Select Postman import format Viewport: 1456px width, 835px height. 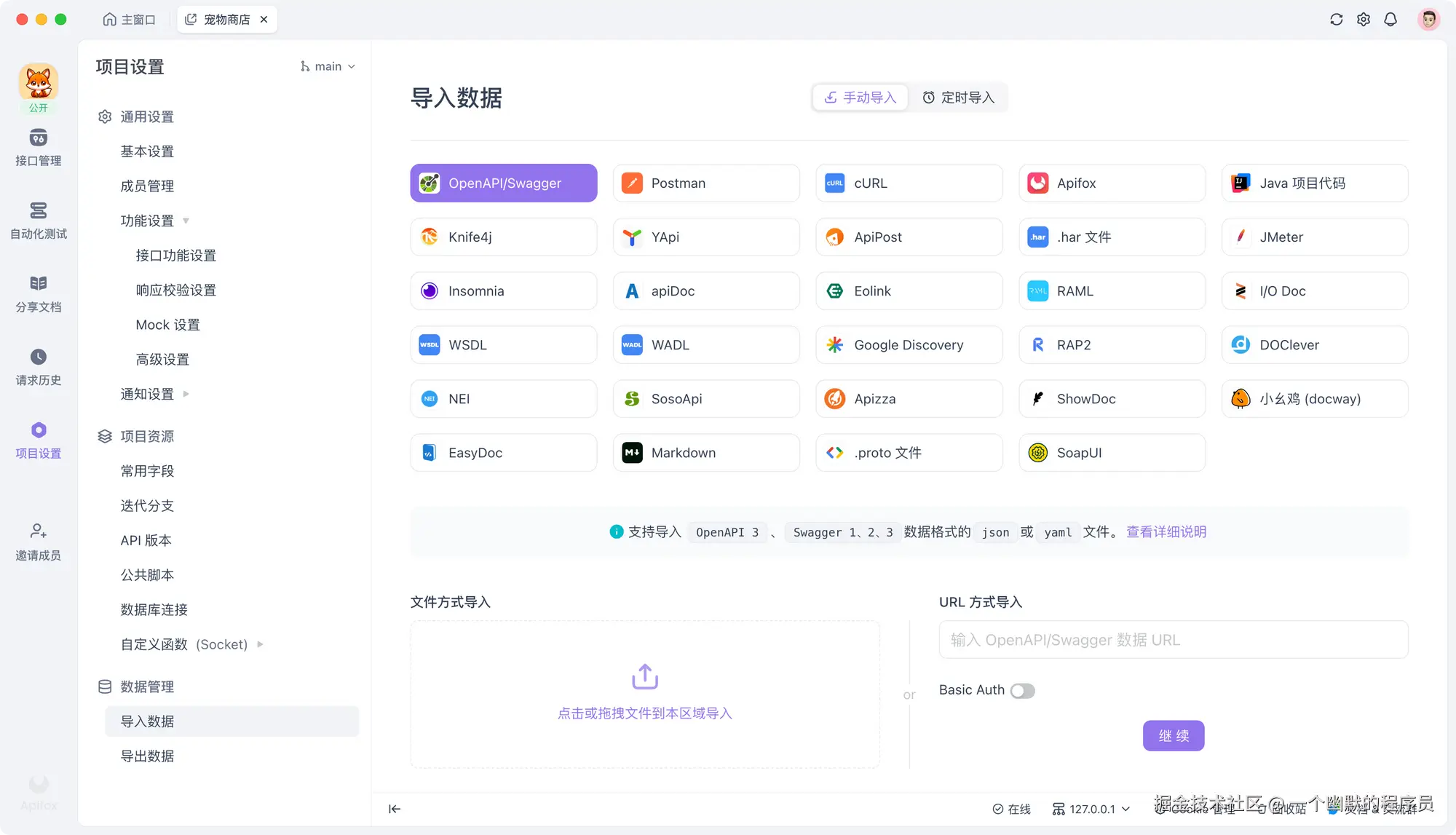tap(706, 183)
